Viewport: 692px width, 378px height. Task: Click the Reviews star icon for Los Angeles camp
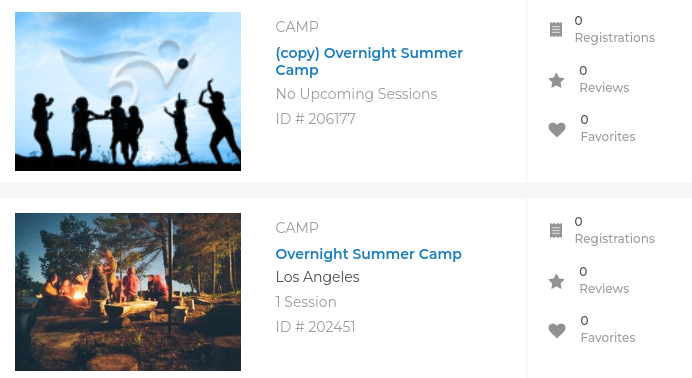pos(556,281)
